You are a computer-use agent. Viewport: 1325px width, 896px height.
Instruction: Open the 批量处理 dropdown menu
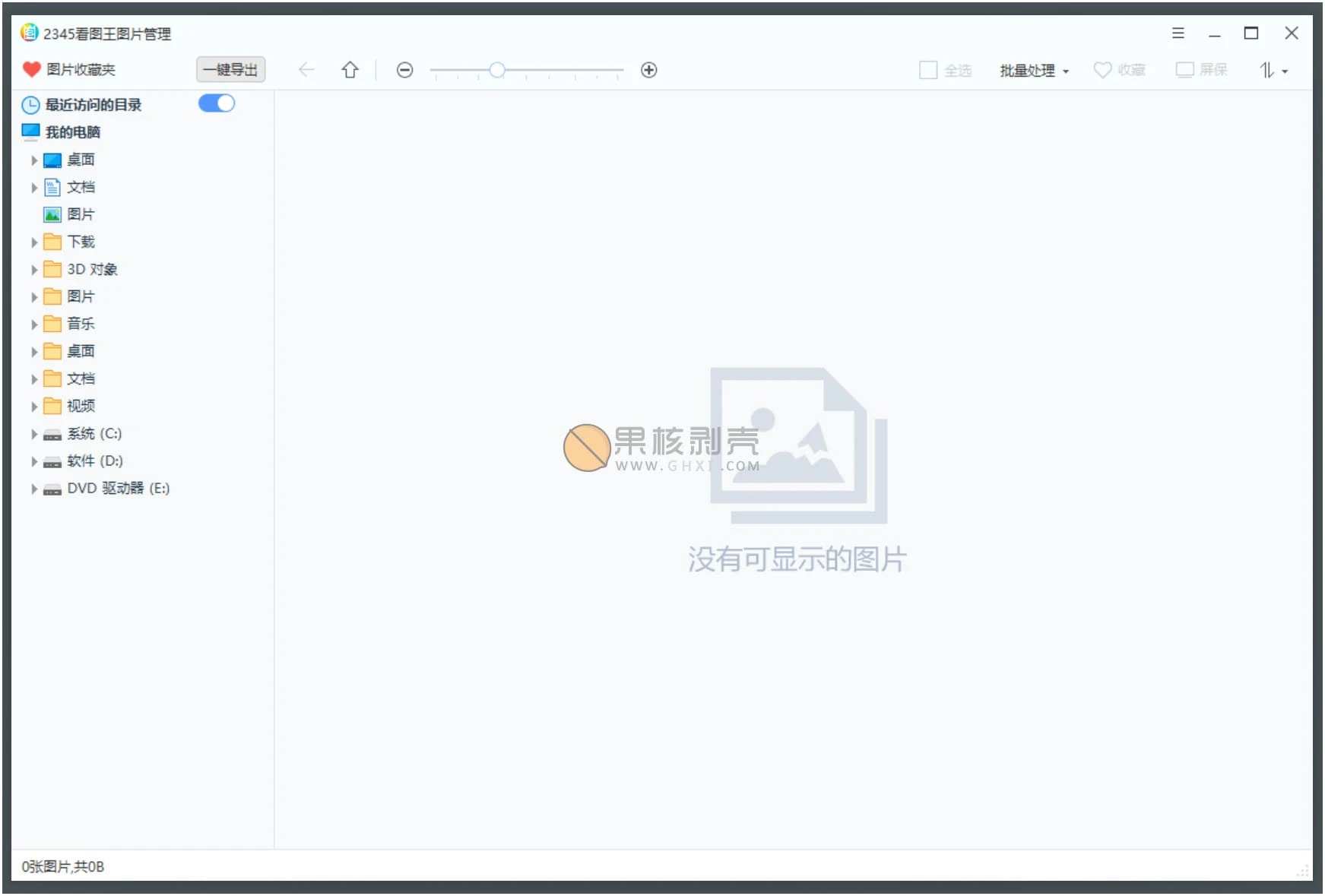point(1034,71)
